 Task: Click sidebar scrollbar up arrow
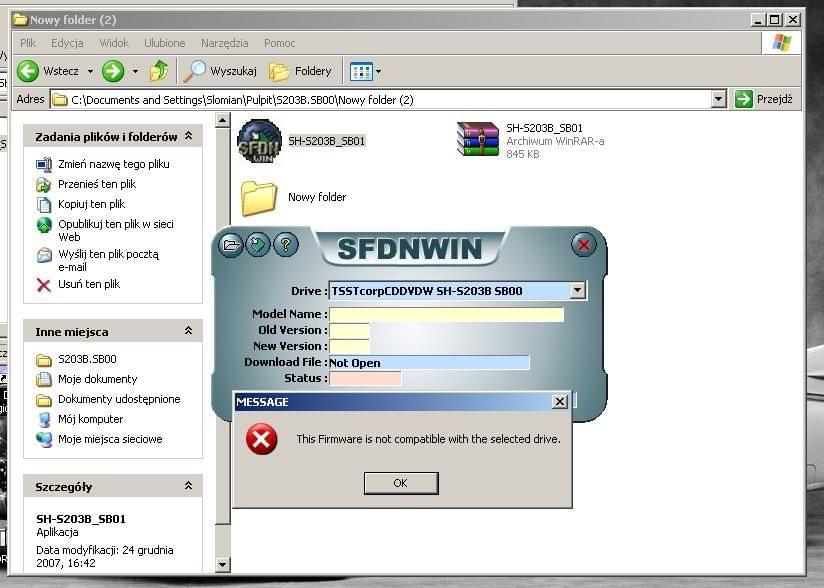point(223,120)
